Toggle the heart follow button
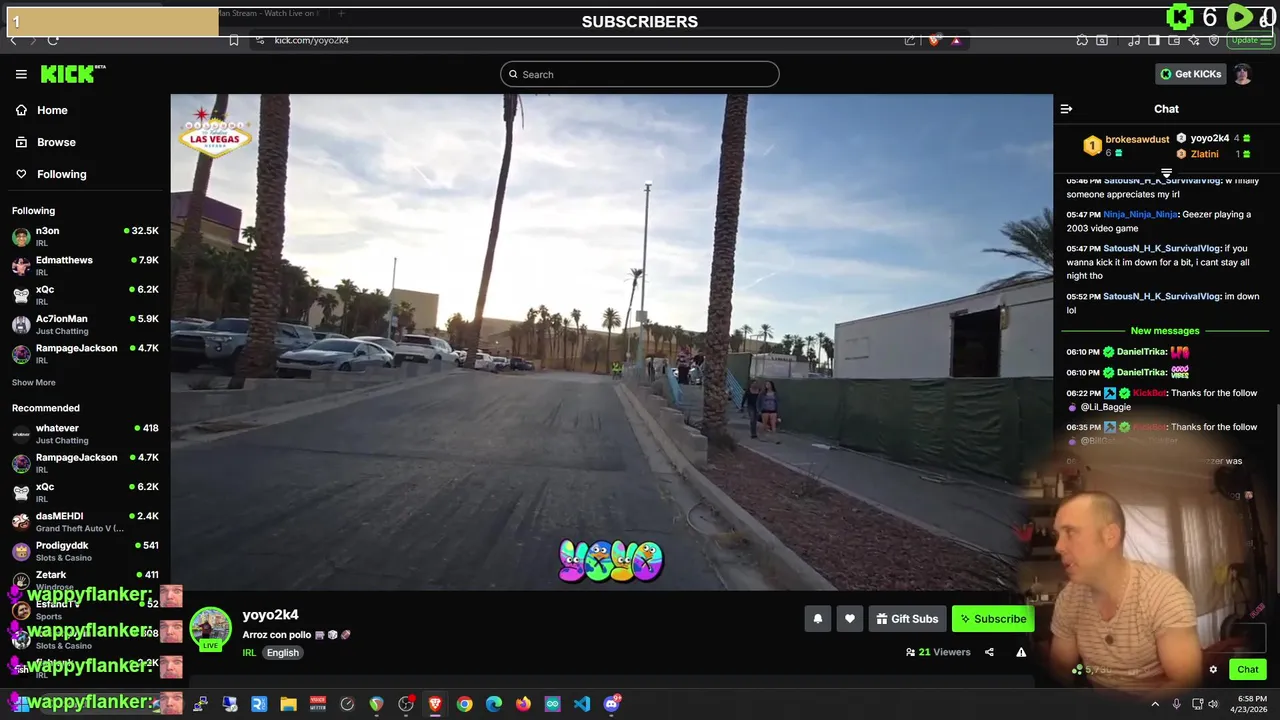The image size is (1280, 720). coord(850,619)
